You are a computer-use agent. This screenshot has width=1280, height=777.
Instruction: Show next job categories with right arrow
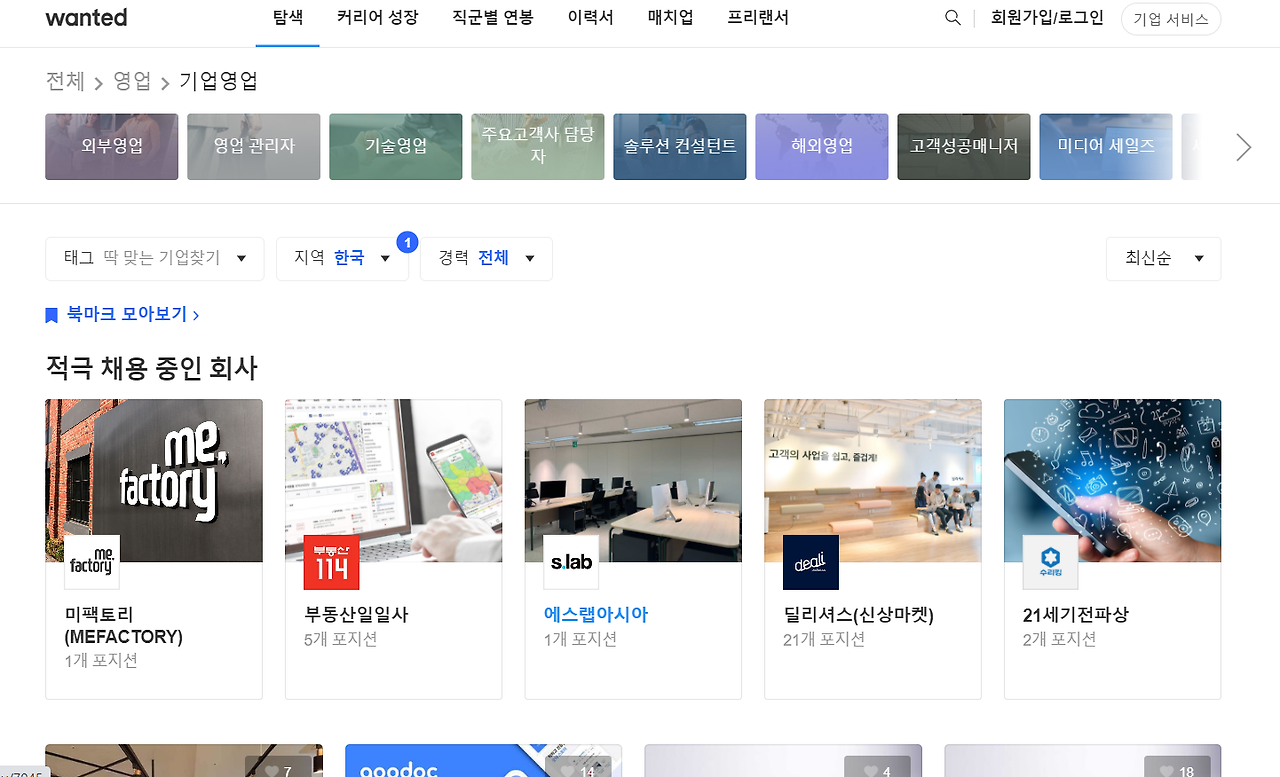(1243, 147)
